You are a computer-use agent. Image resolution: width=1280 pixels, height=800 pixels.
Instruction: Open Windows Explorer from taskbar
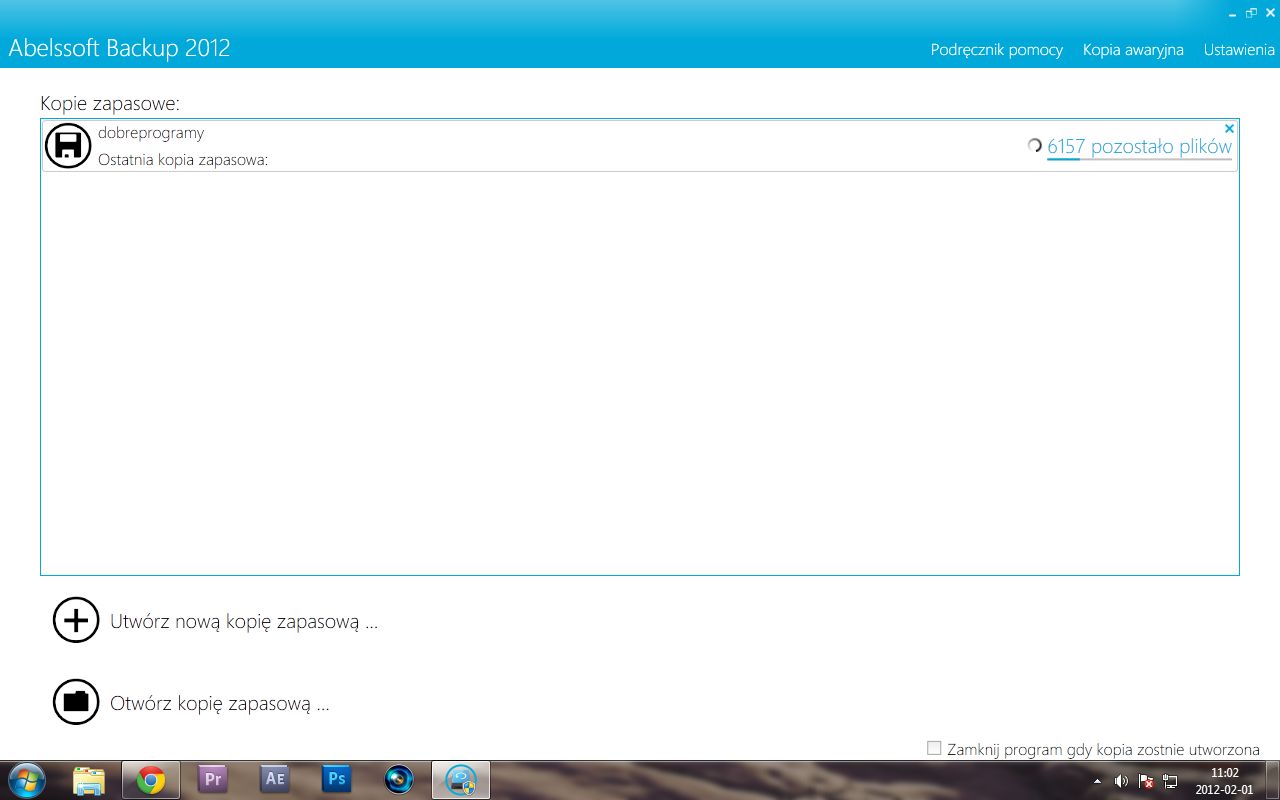[89, 780]
